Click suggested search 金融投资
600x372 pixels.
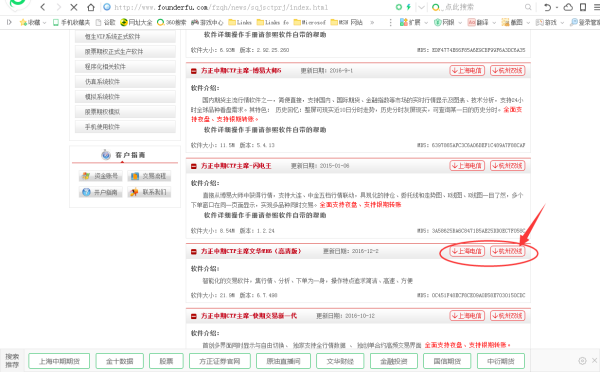[394, 361]
